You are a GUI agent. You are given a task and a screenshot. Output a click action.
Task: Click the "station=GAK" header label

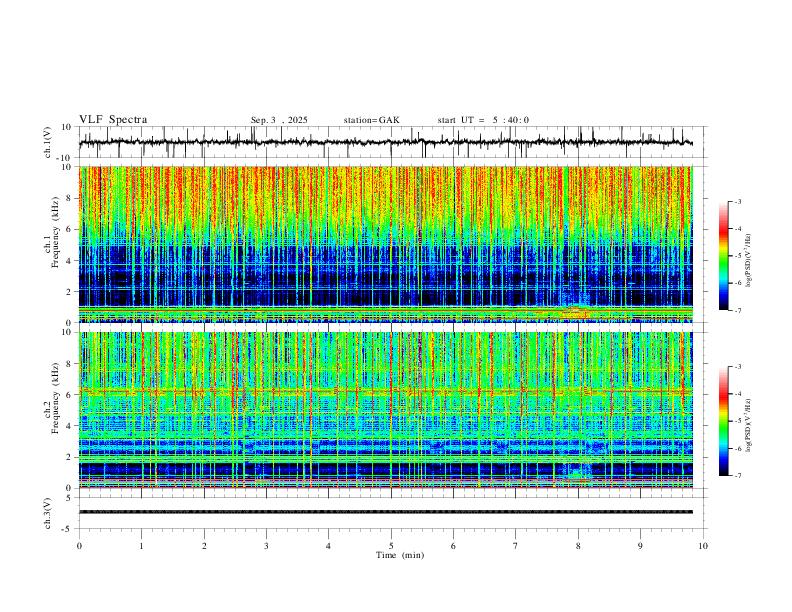[371, 120]
